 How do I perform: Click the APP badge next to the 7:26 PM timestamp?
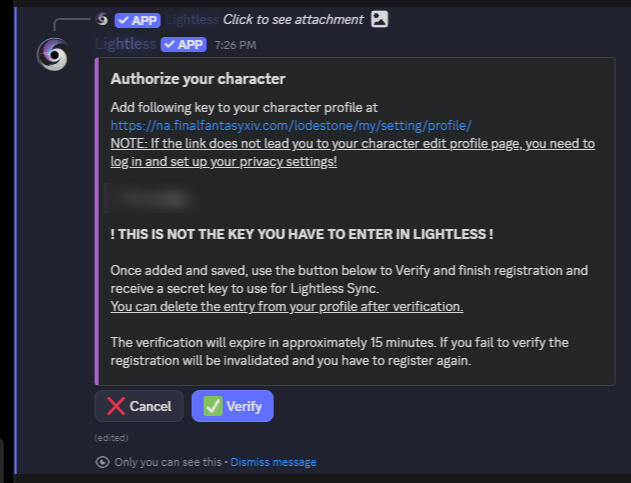pyautogui.click(x=184, y=44)
